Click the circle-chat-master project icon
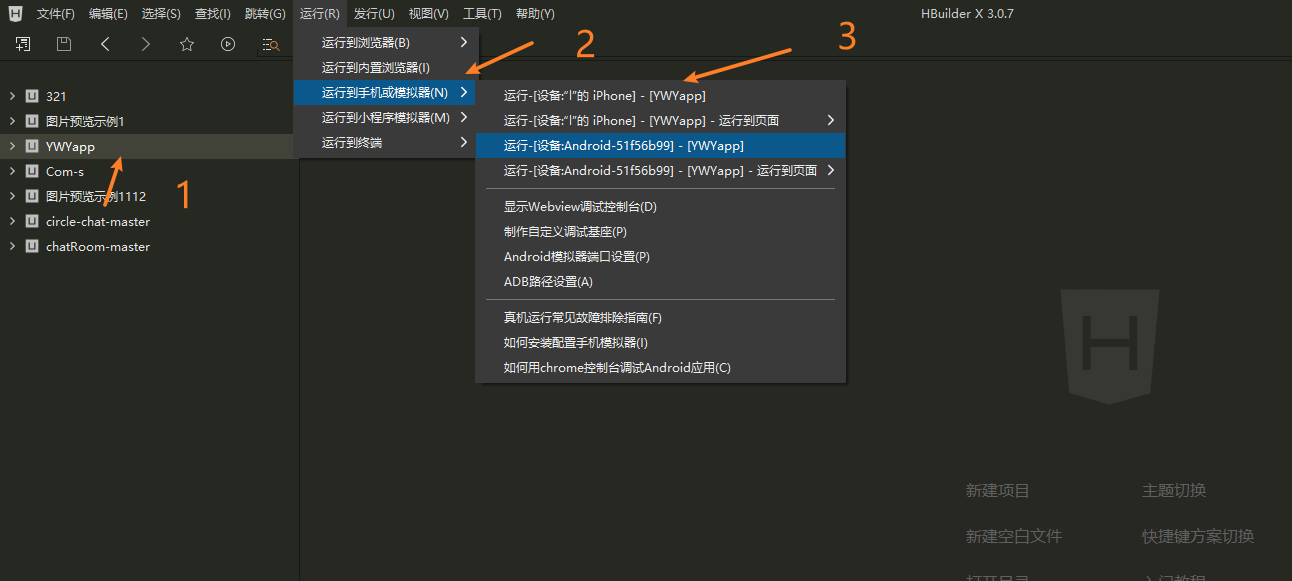Screen dimensions: 1292x581 pos(32,221)
